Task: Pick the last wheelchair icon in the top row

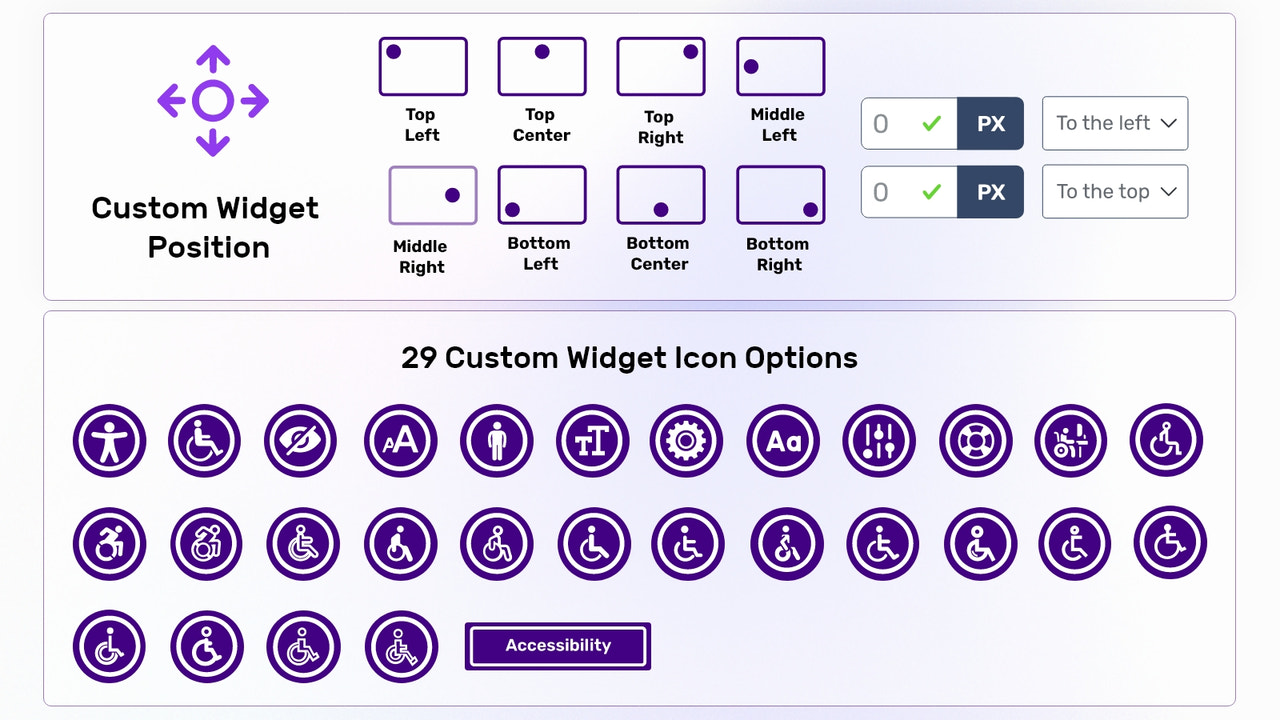Action: 1166,440
